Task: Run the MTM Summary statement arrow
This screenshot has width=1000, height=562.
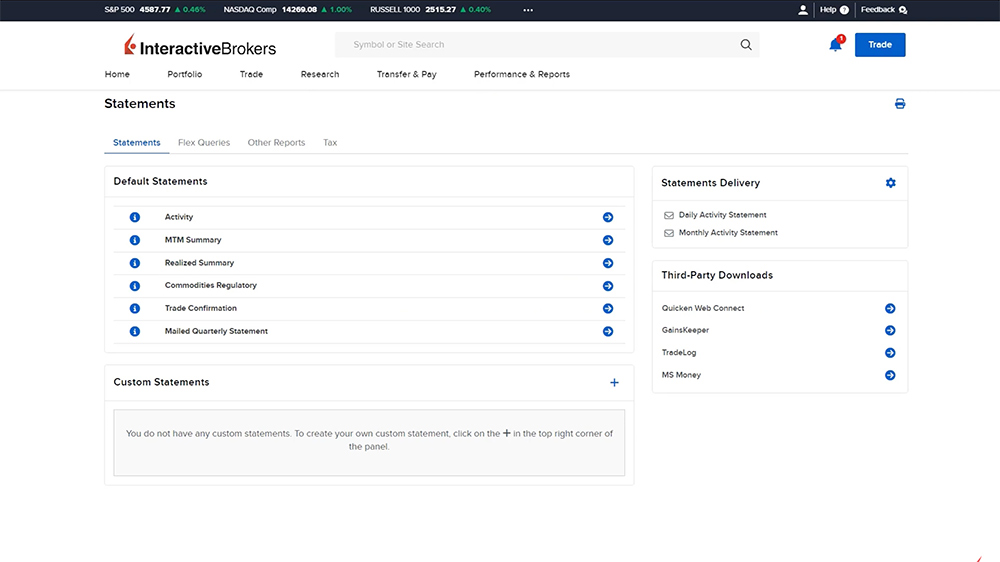Action: pyautogui.click(x=608, y=240)
